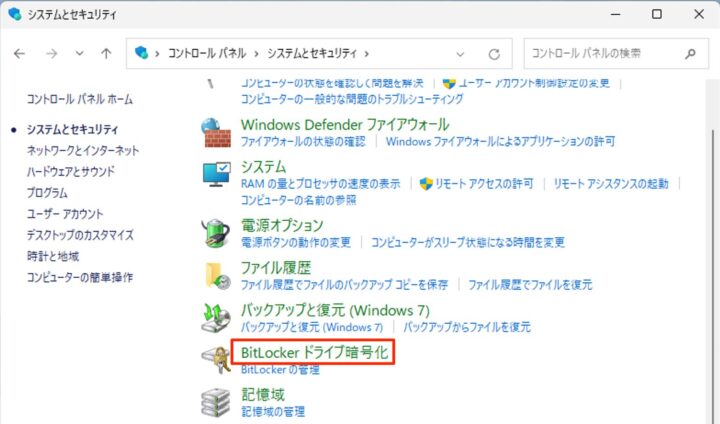The width and height of the screenshot is (720, 424).
Task: Open システム heading link
Action: pyautogui.click(x=264, y=166)
